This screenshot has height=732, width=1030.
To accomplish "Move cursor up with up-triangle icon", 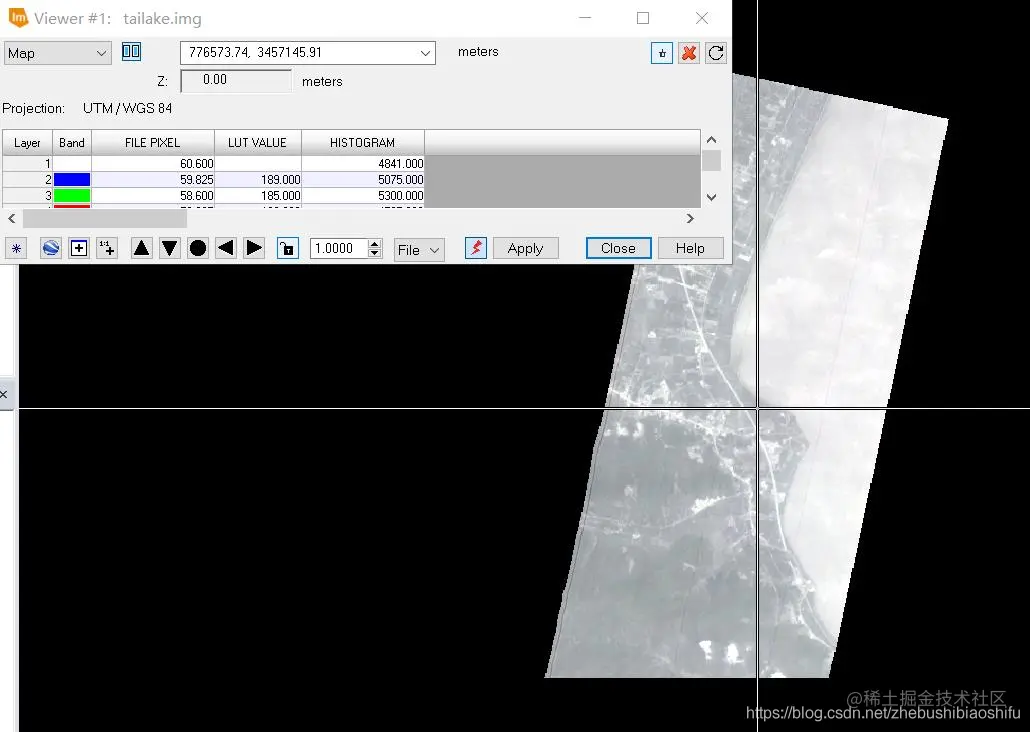I will point(141,248).
